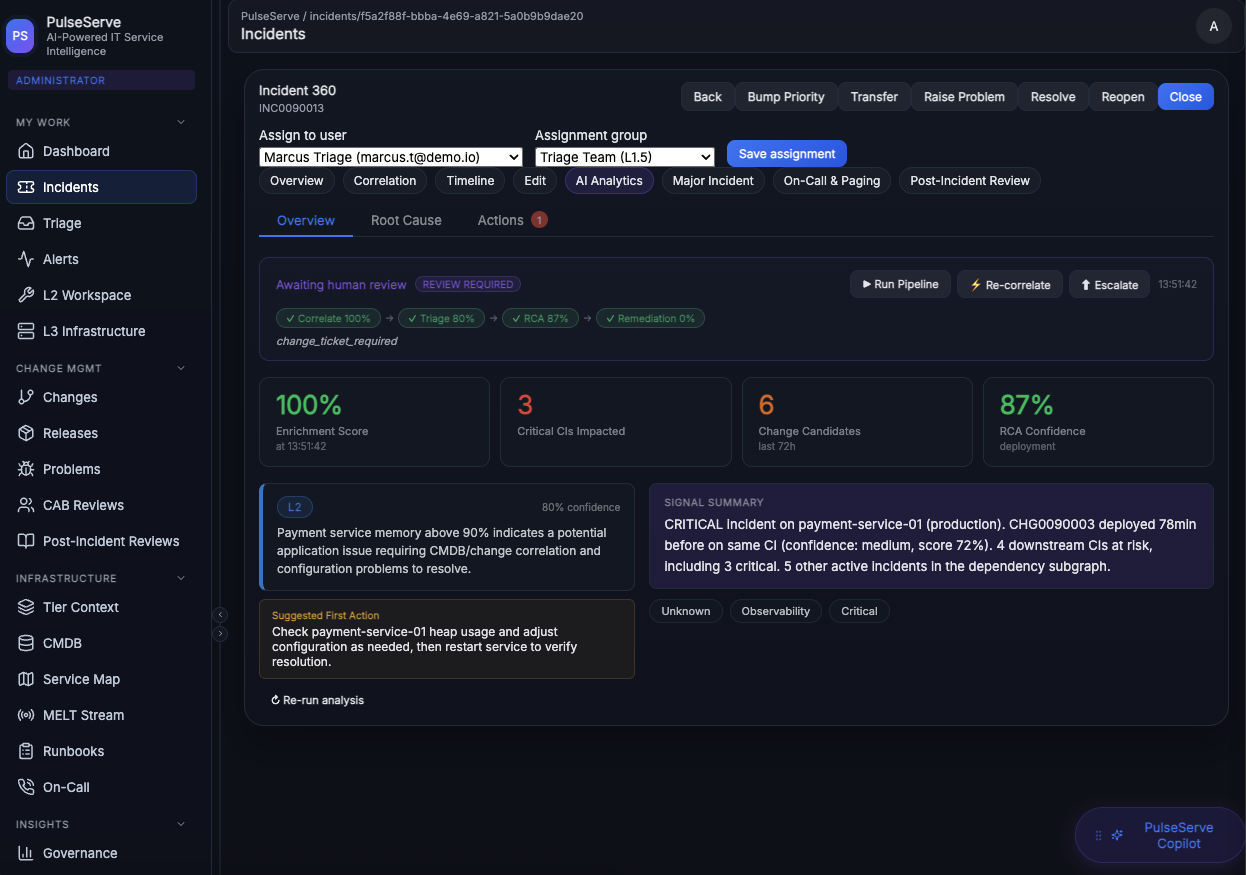
Task: Click Save assignment
Action: 787,154
